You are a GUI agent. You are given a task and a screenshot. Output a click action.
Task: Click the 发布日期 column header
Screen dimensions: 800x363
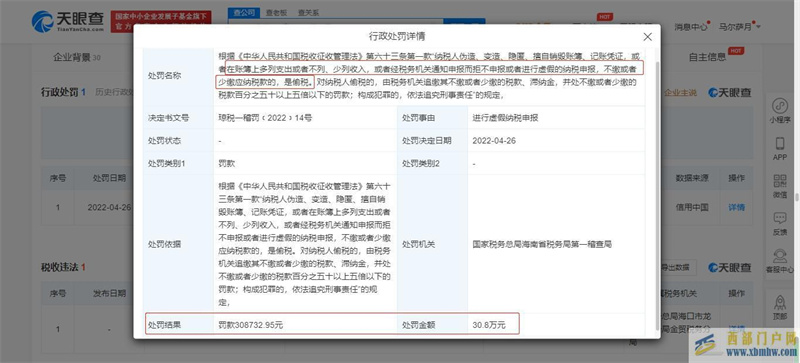109,294
